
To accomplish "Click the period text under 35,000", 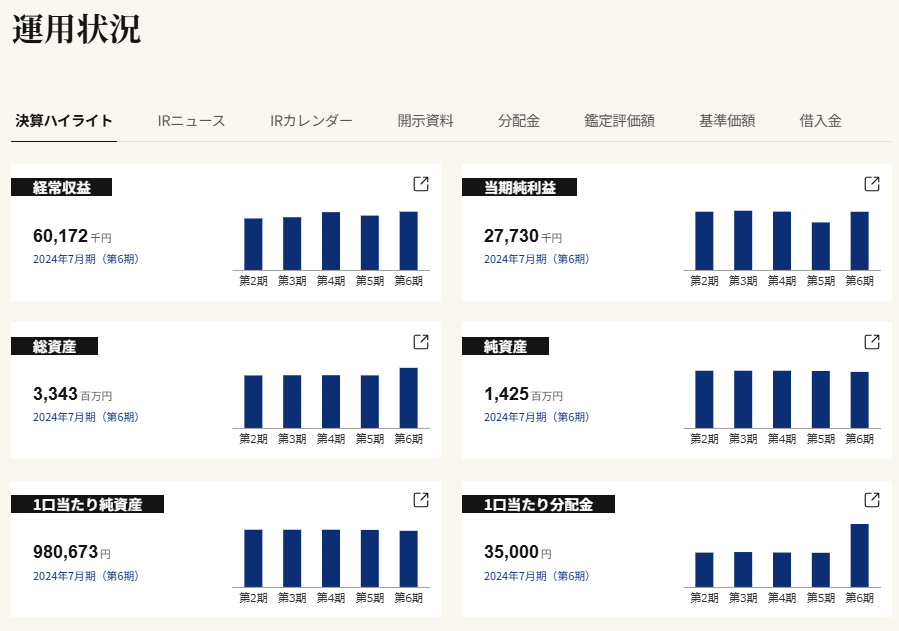I will (537, 576).
